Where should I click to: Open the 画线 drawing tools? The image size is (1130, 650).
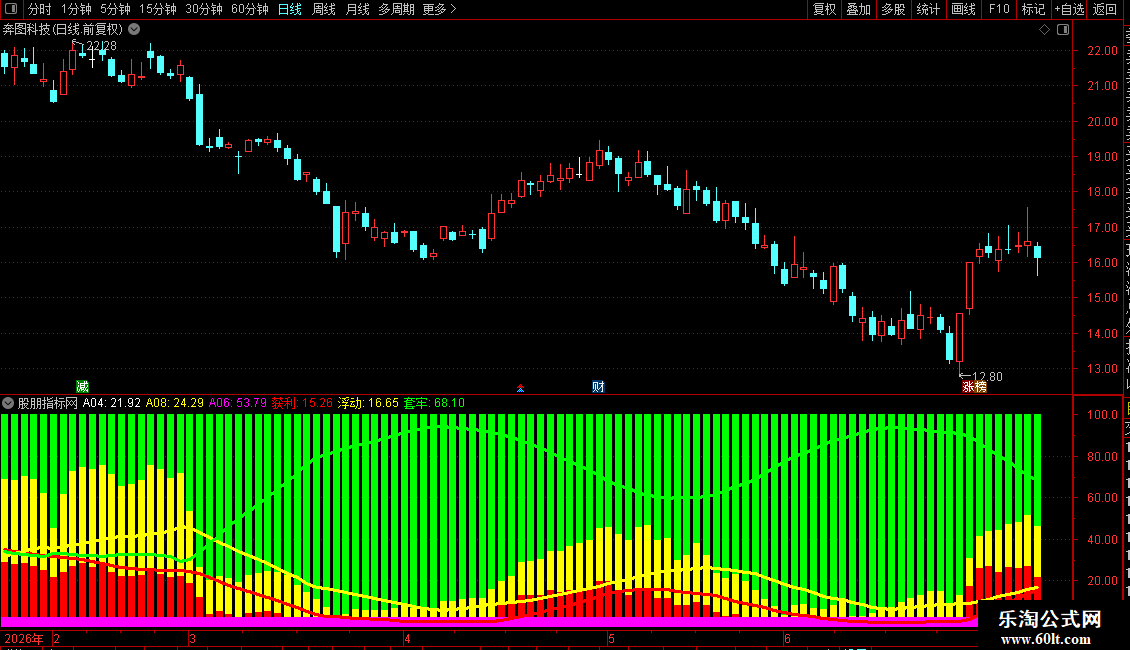click(963, 9)
